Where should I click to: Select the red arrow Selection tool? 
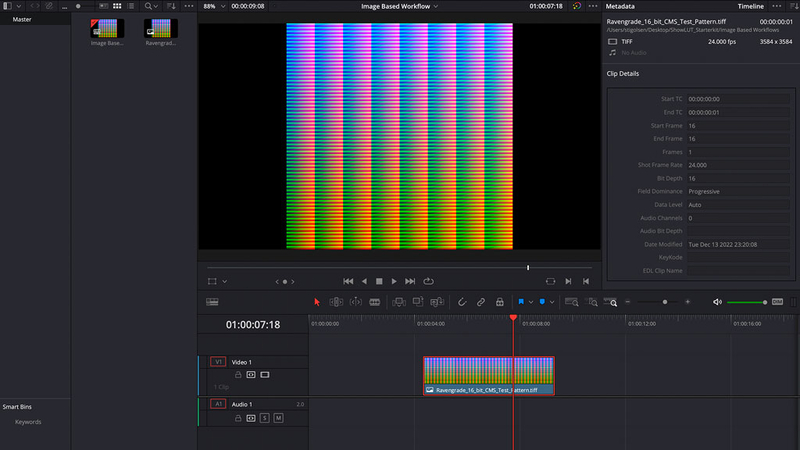[x=318, y=301]
